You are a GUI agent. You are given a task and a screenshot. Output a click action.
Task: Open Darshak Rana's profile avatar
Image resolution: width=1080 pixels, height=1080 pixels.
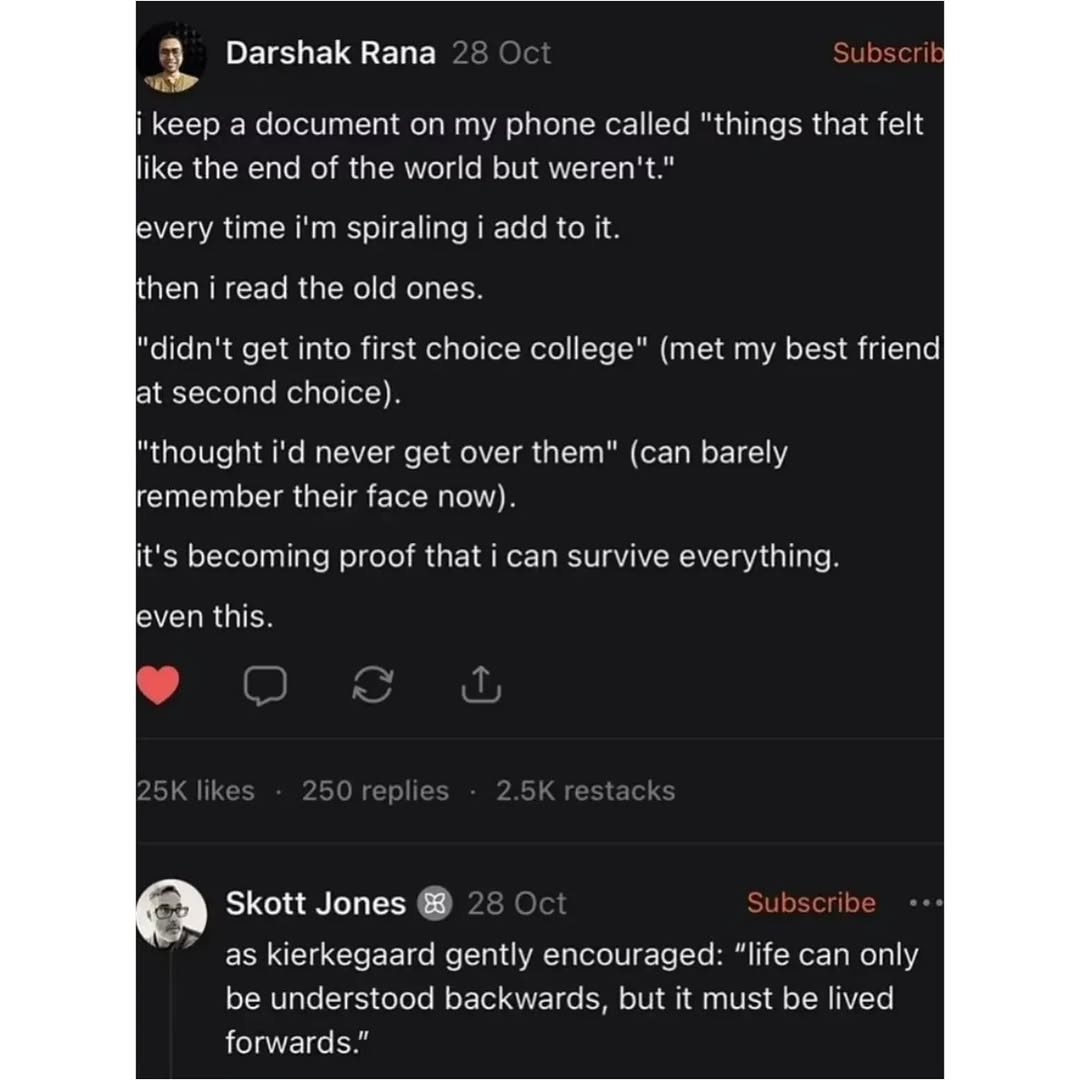click(171, 57)
